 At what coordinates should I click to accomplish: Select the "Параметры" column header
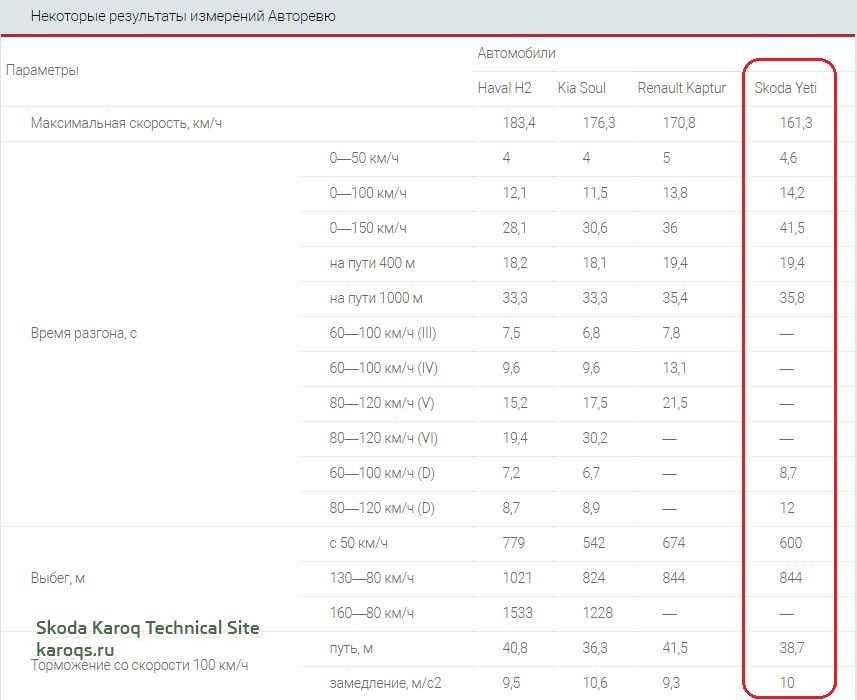(42, 70)
